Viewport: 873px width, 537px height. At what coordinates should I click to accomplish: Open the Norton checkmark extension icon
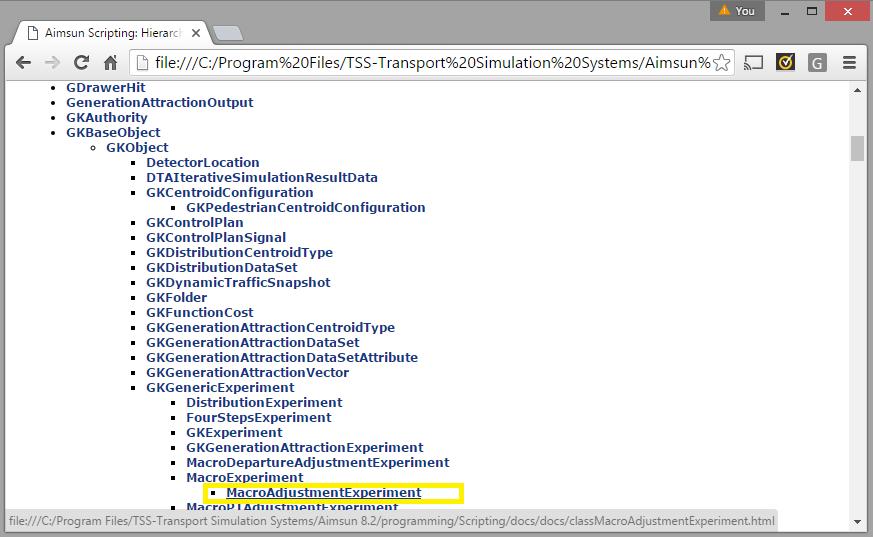point(786,63)
